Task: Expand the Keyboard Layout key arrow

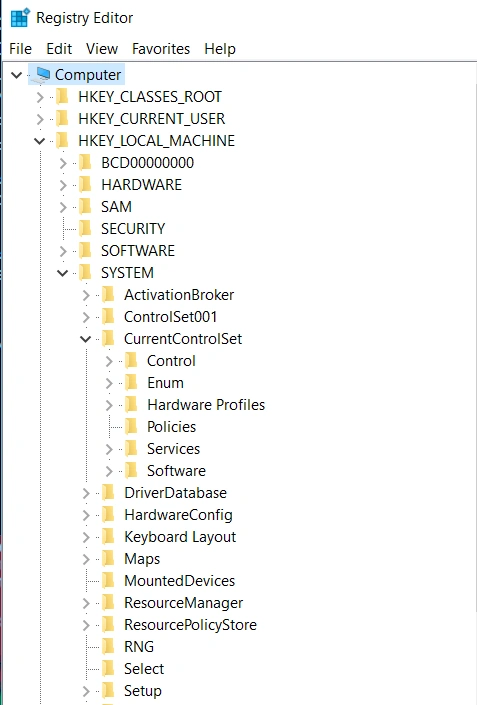Action: pos(86,537)
